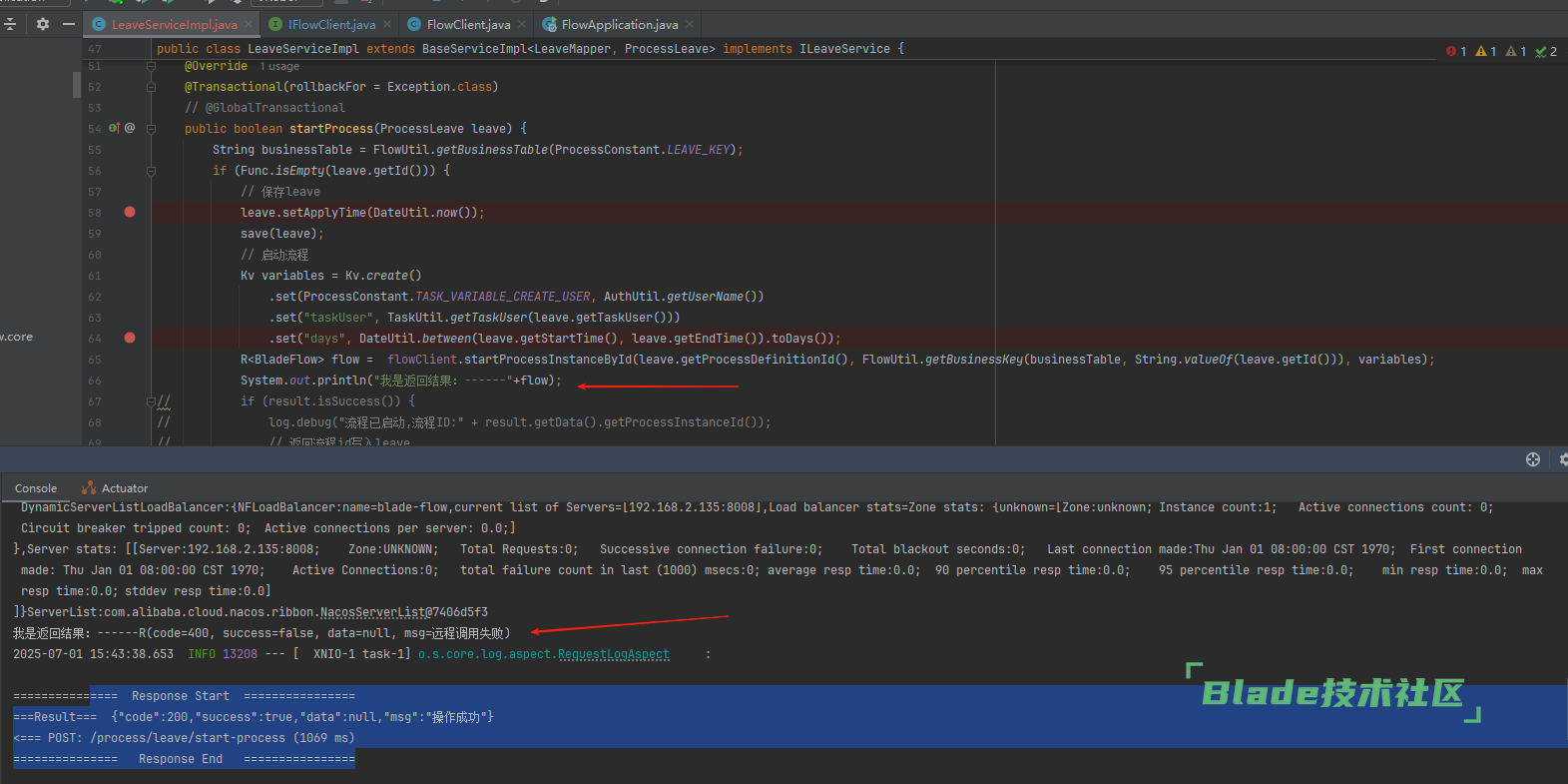Click the green typo count indicator
1568x784 pixels.
click(1546, 51)
